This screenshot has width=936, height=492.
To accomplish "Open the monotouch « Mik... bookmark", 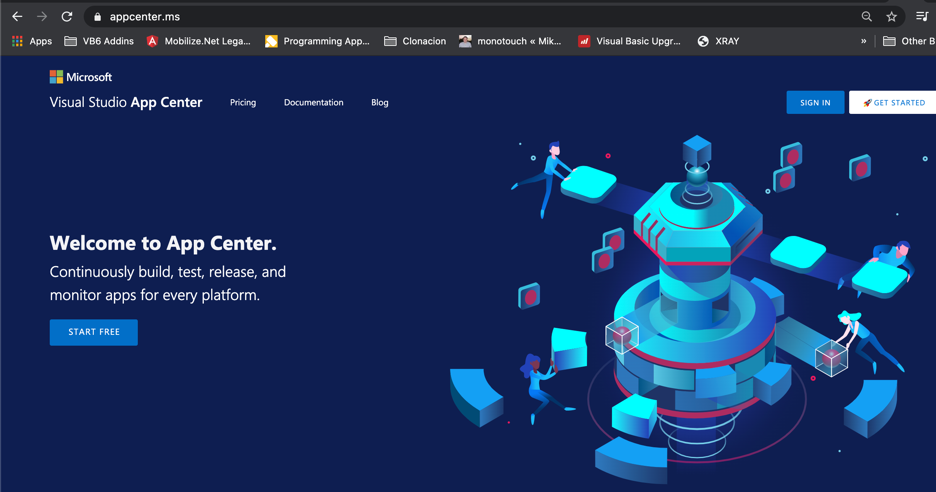I will 510,41.
